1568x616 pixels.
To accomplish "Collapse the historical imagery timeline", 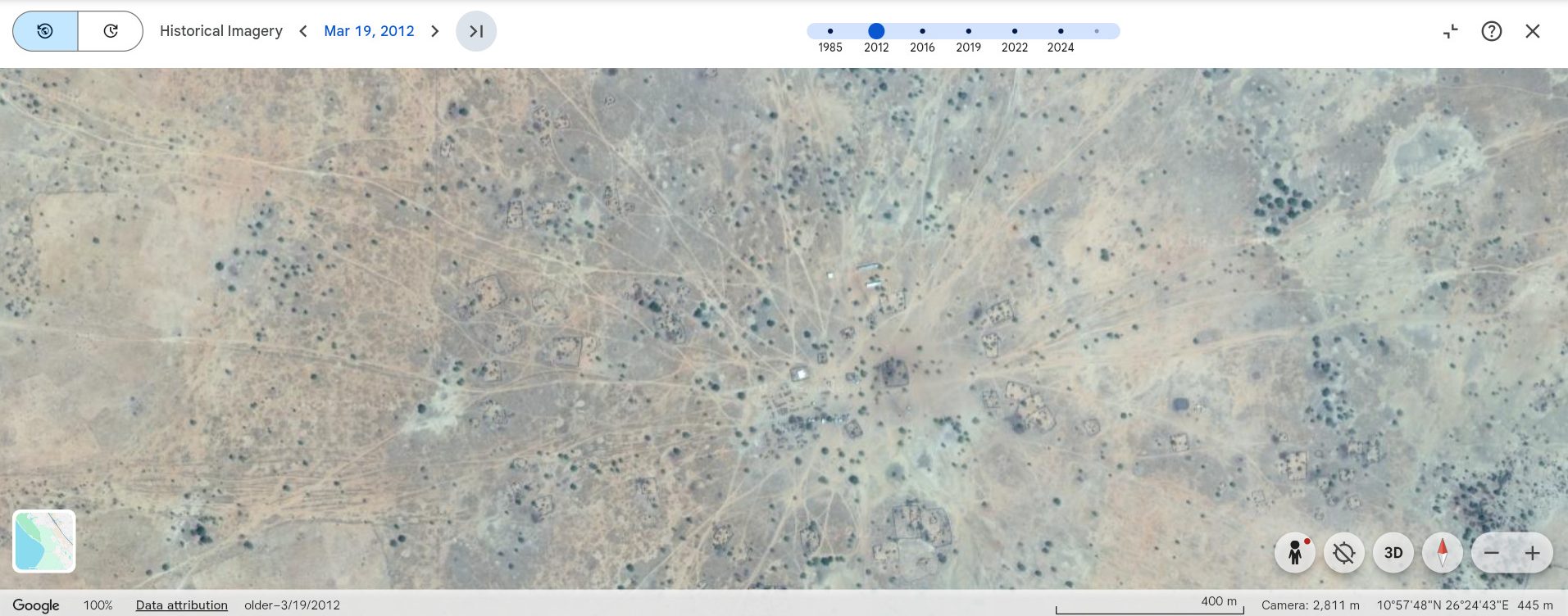I will point(1450,31).
